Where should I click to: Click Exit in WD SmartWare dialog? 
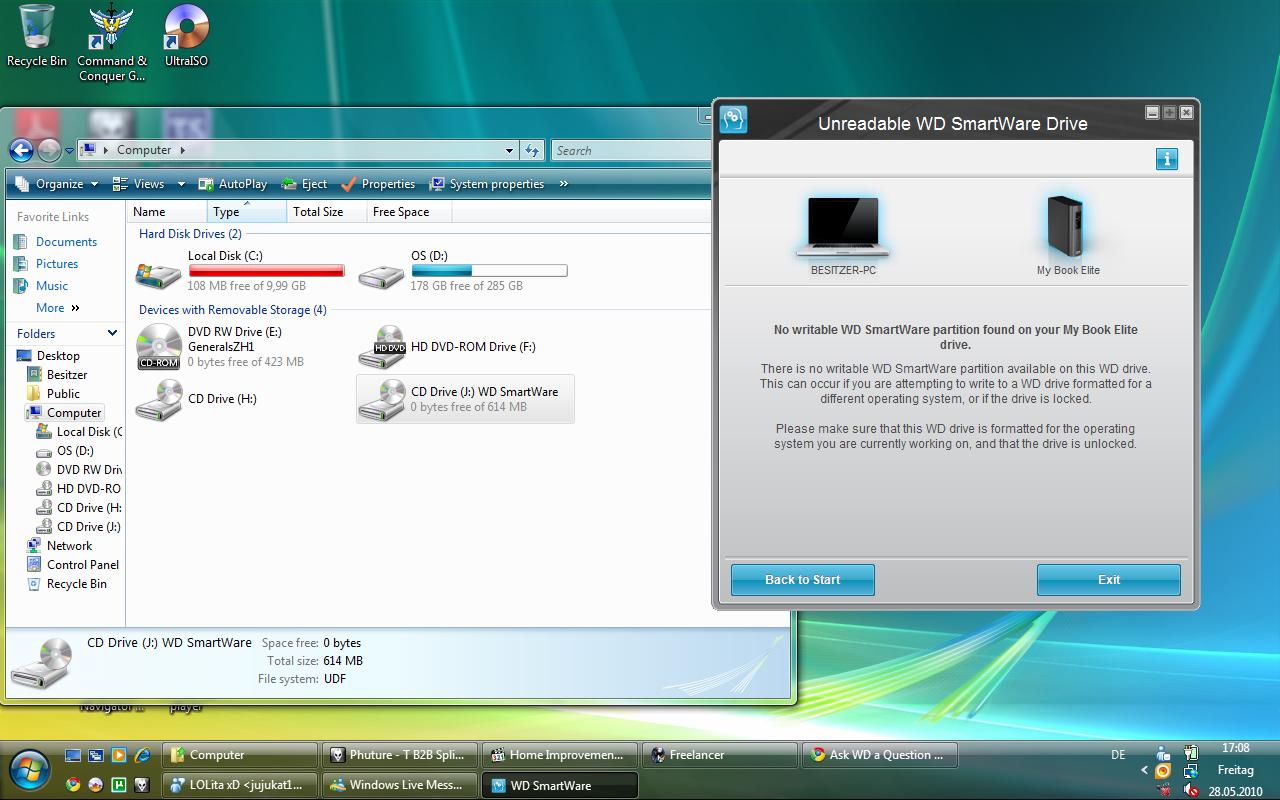[1108, 580]
